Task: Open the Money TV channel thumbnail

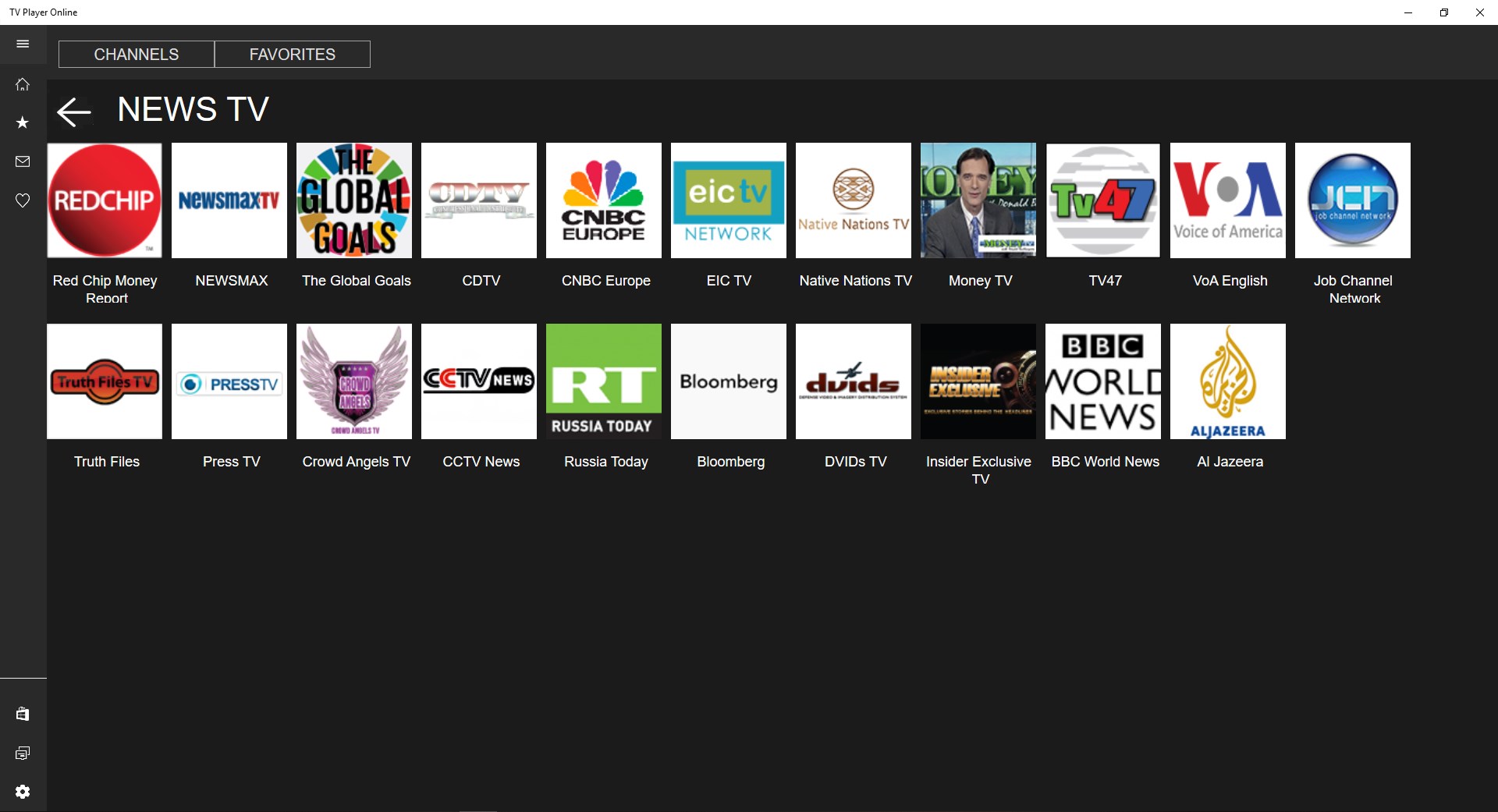Action: 978,200
